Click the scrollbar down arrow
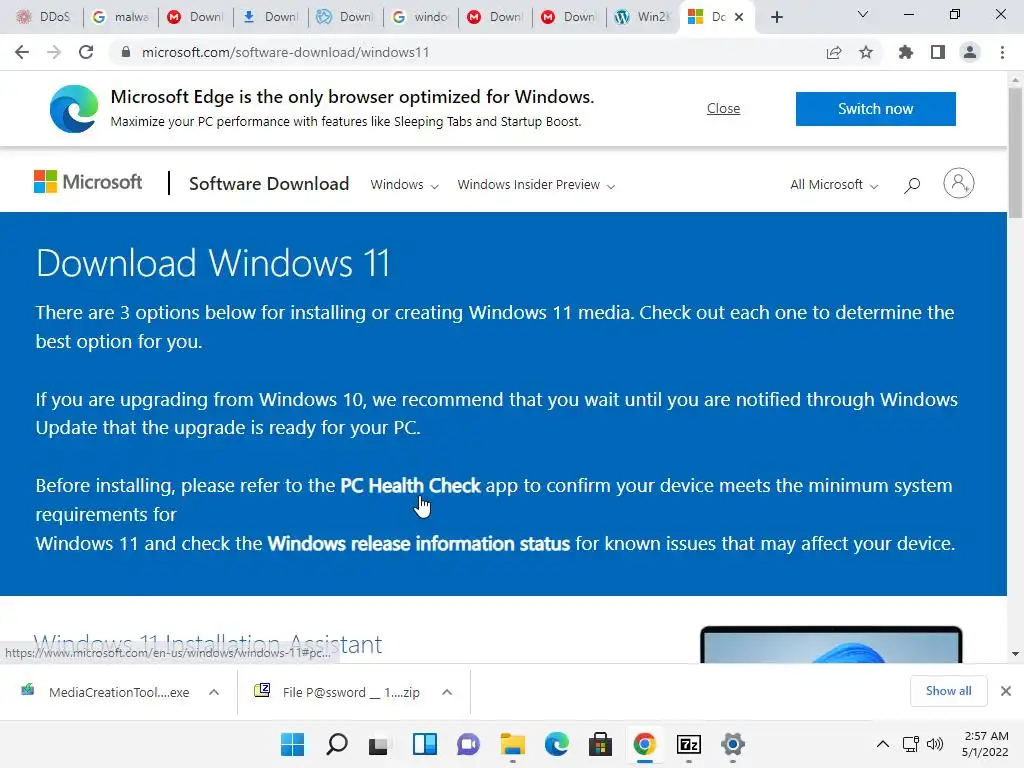The width and height of the screenshot is (1024, 768). [1015, 654]
